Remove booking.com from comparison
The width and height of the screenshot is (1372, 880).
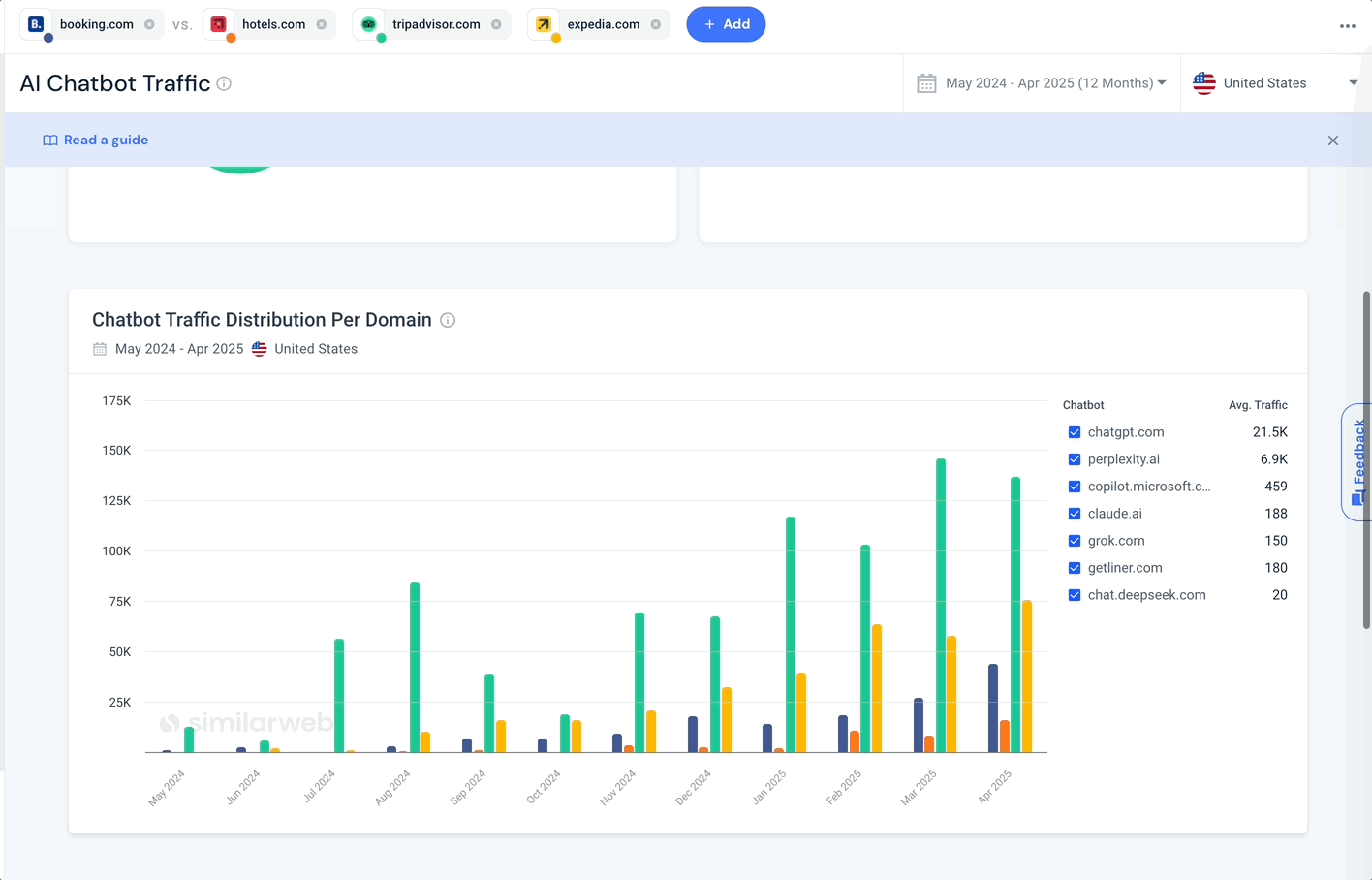(x=149, y=24)
